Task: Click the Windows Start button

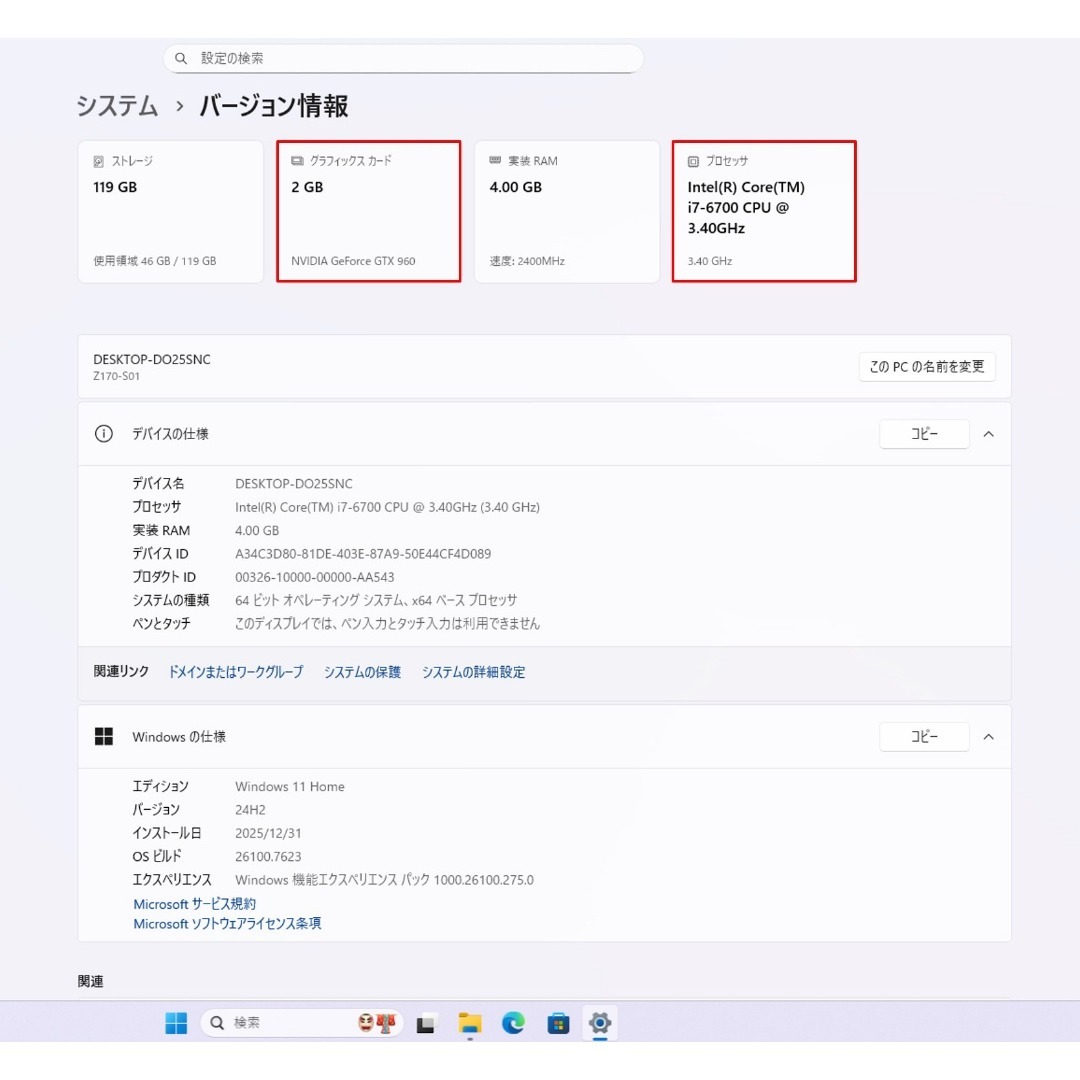Action: click(176, 1023)
